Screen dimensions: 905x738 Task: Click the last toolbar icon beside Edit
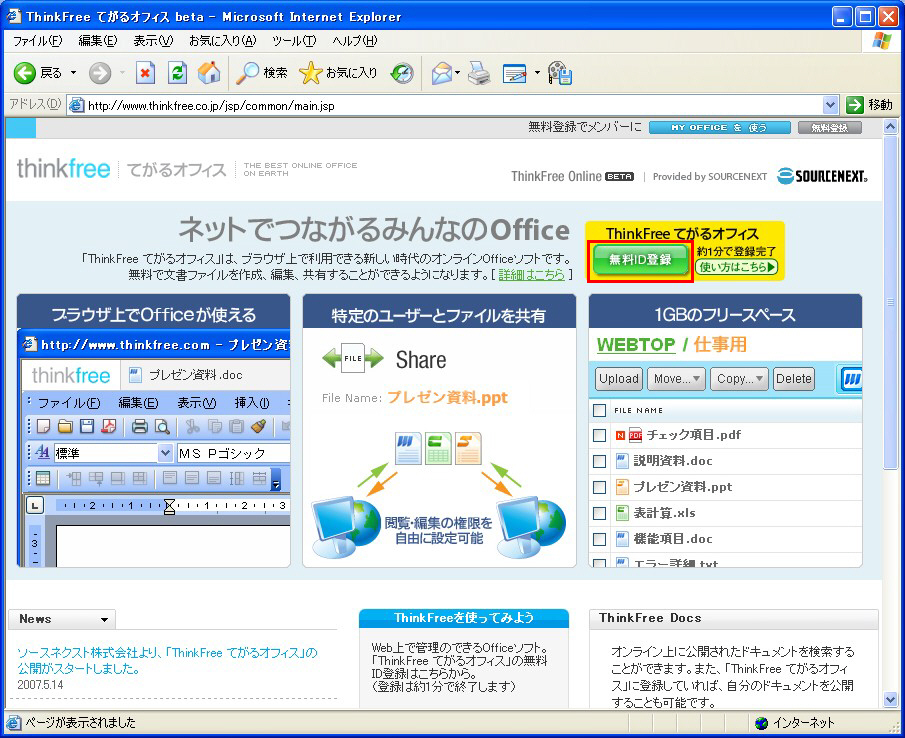(x=560, y=73)
